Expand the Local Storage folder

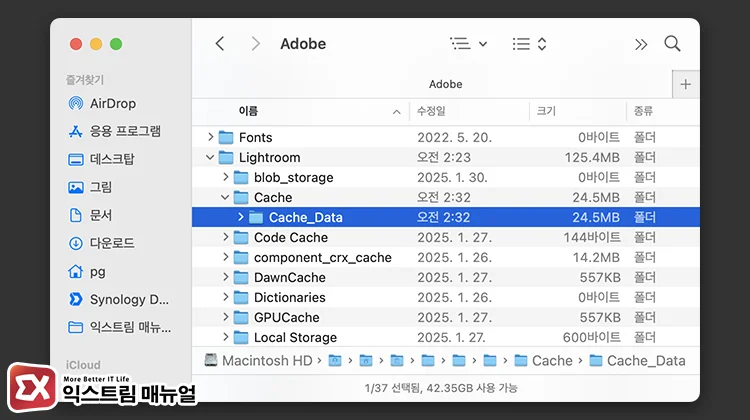click(x=225, y=337)
